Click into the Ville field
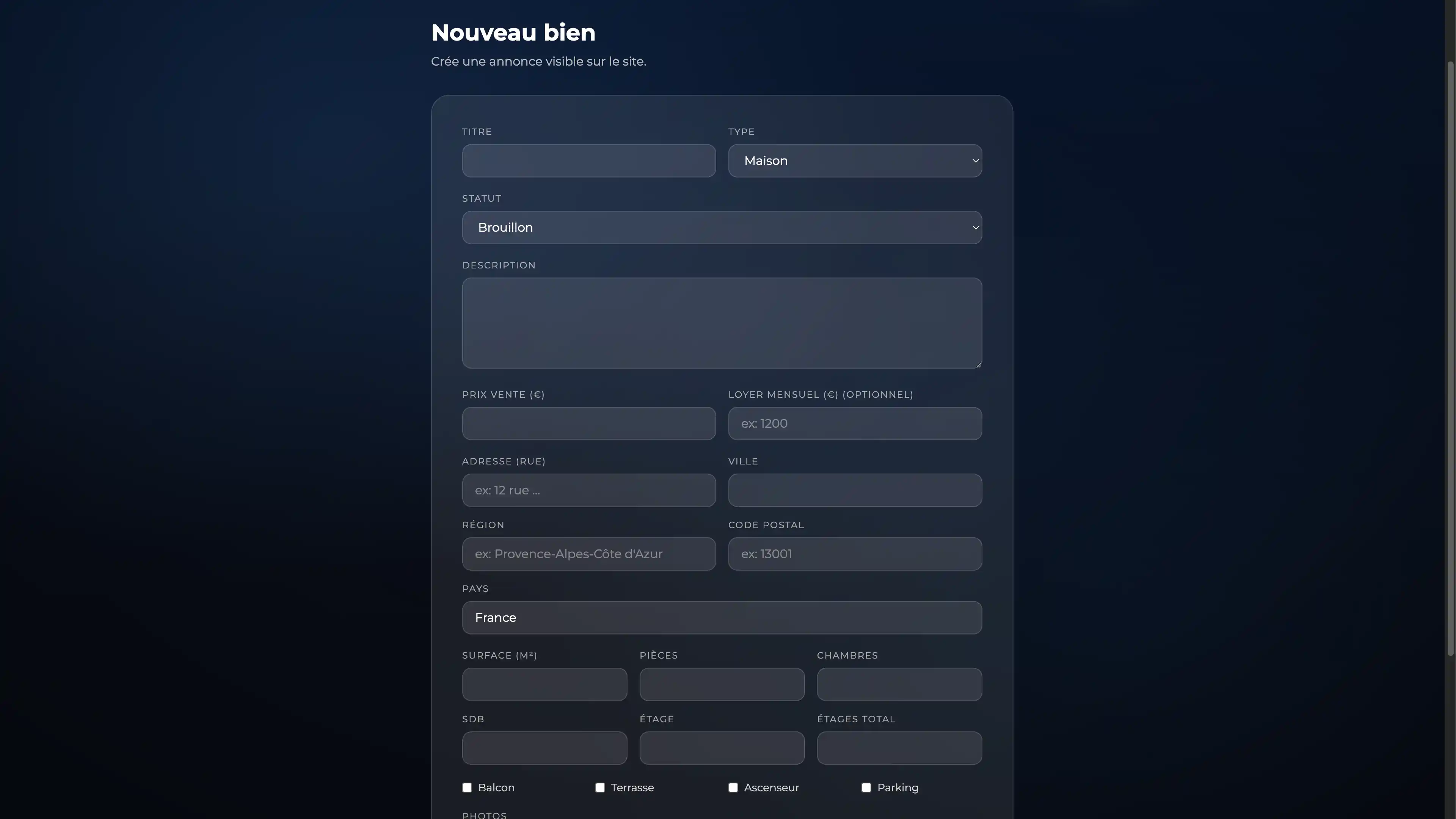1456x819 pixels. 855,490
